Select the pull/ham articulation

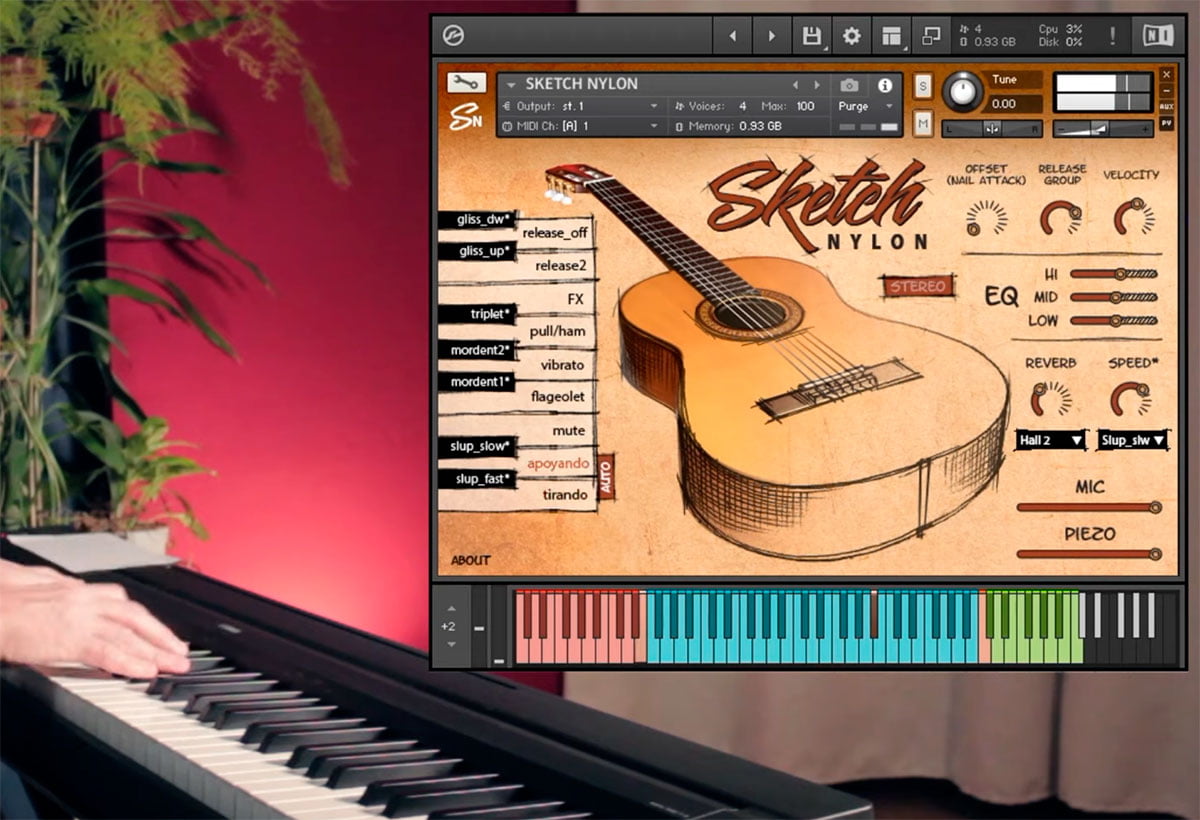pyautogui.click(x=558, y=331)
